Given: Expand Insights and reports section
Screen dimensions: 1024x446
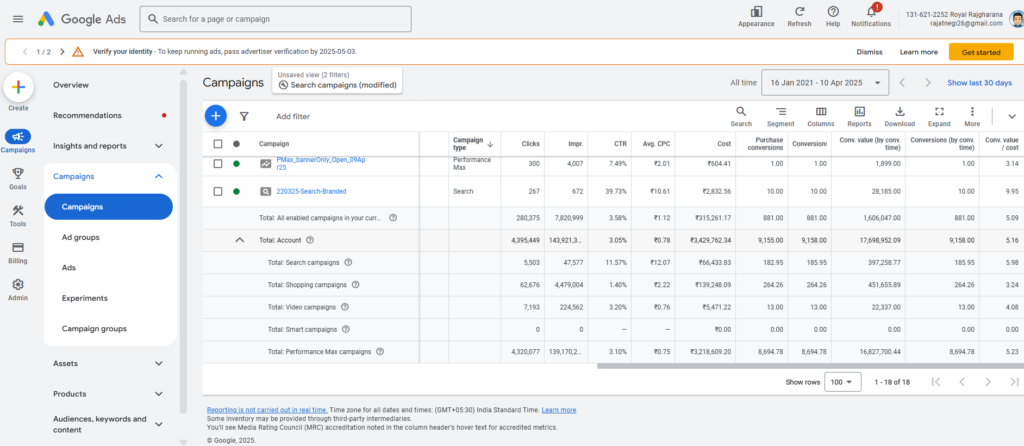Looking at the screenshot, I should pos(159,146).
